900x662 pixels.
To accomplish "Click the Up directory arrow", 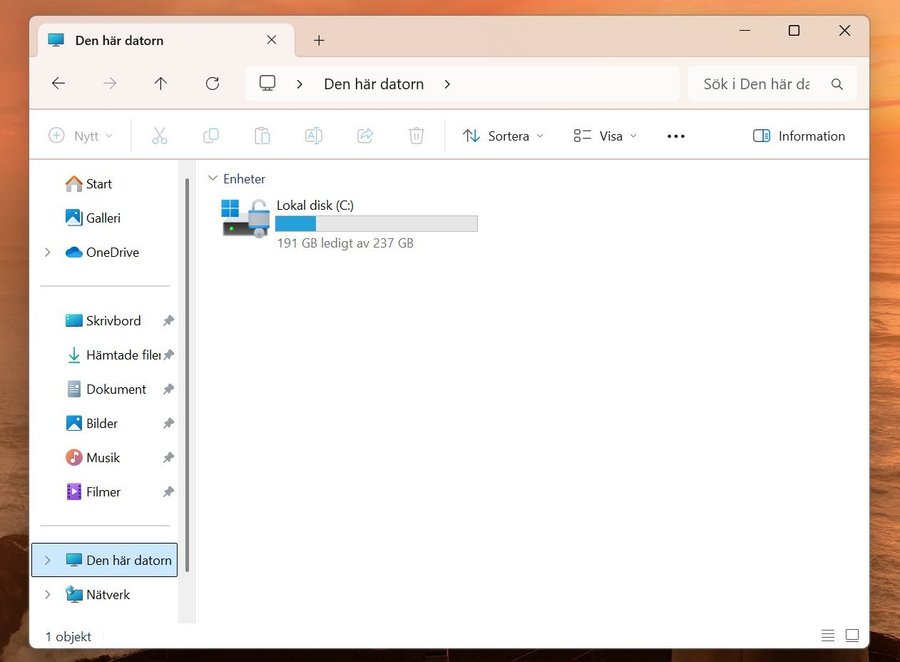I will (x=160, y=84).
